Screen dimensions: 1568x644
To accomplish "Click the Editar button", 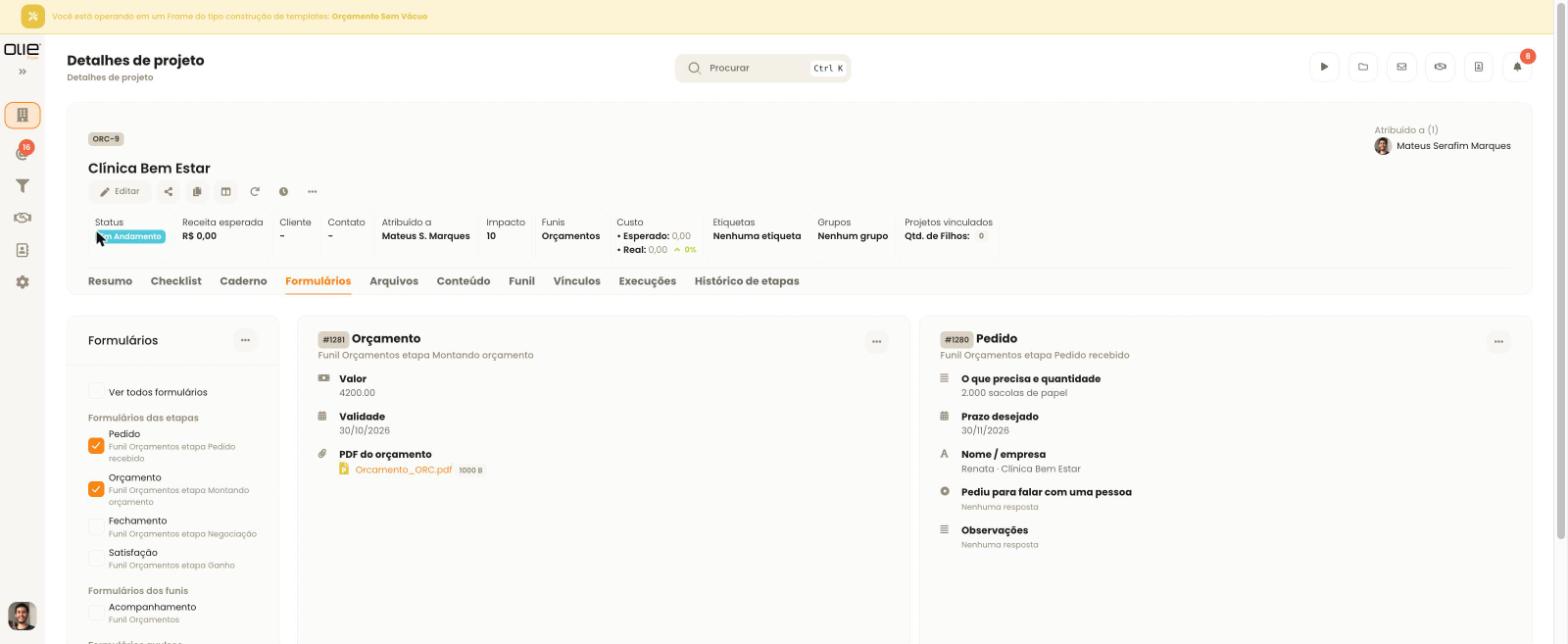I will 120,192.
